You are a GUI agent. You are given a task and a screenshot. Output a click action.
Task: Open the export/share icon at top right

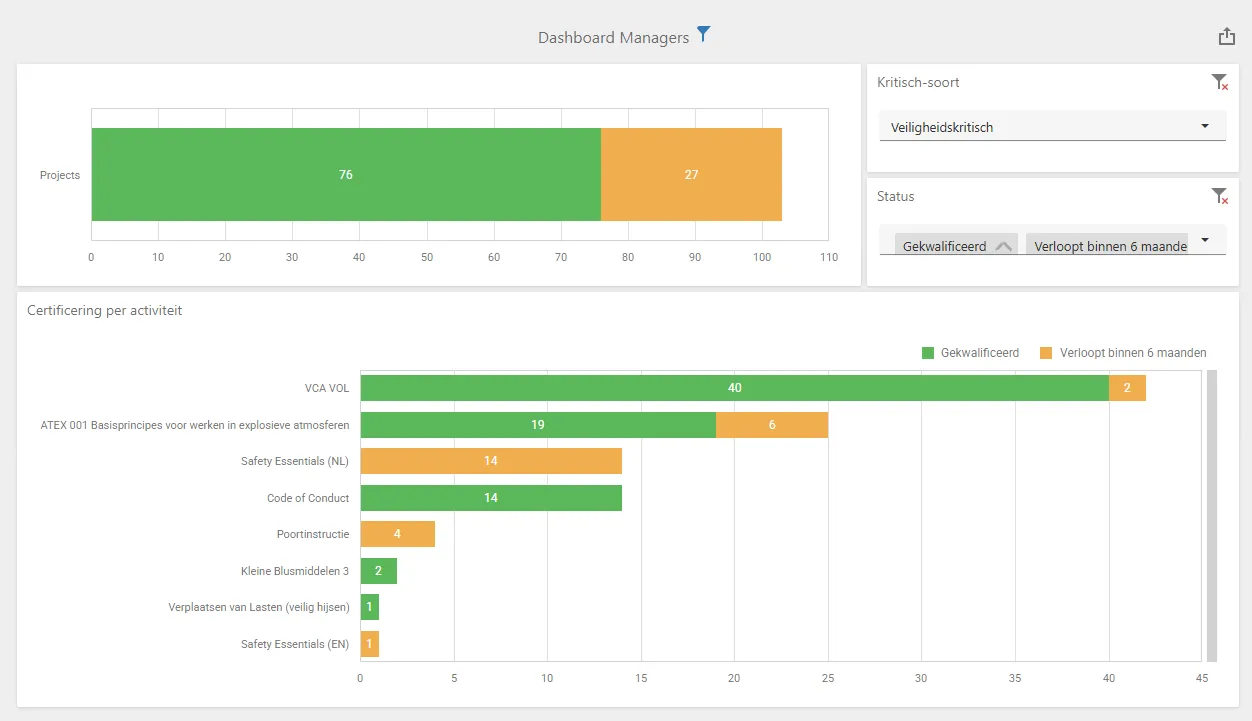(x=1227, y=37)
